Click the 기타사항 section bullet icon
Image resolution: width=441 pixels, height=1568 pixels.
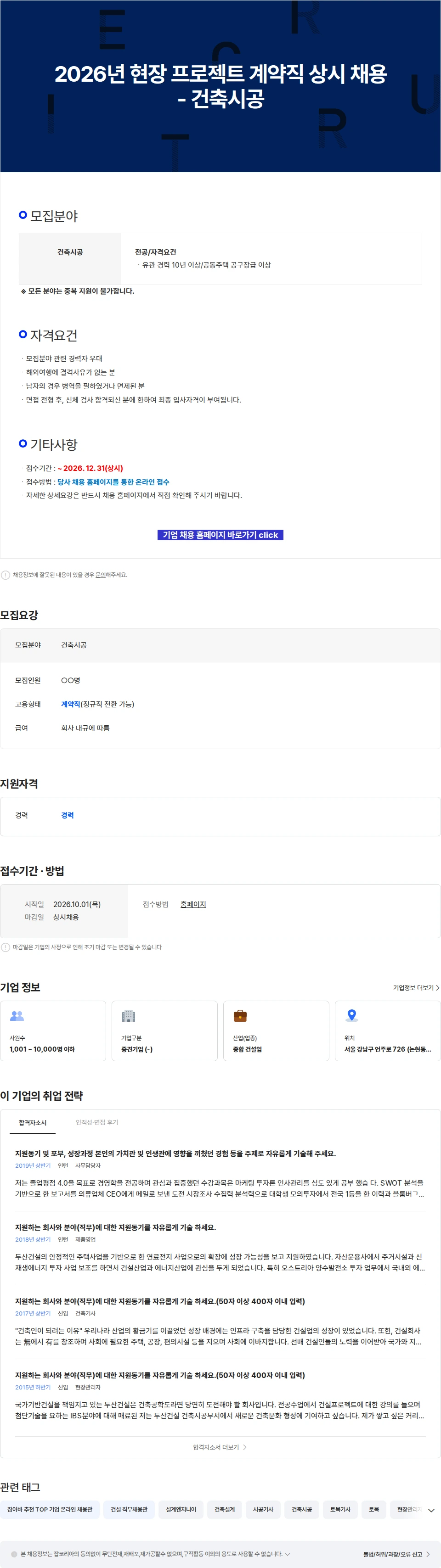(23, 443)
